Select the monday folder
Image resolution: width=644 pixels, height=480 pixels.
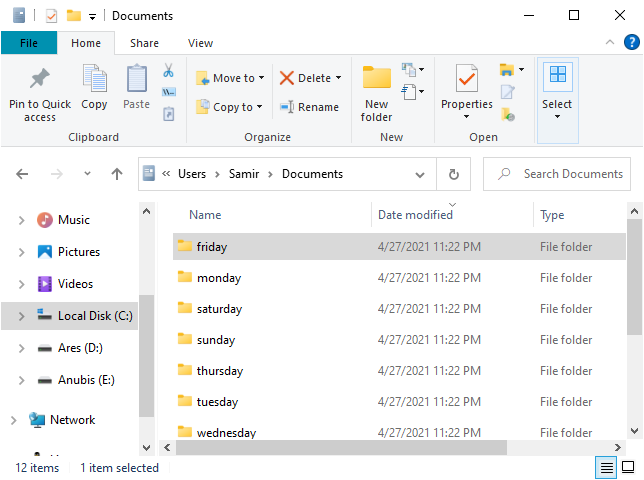pyautogui.click(x=398, y=278)
